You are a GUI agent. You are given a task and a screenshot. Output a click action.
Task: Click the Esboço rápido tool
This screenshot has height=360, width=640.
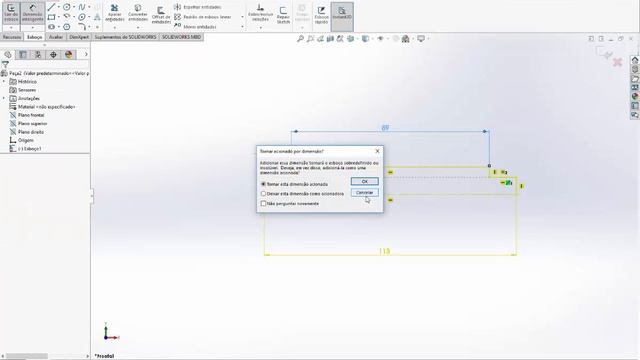click(322, 15)
